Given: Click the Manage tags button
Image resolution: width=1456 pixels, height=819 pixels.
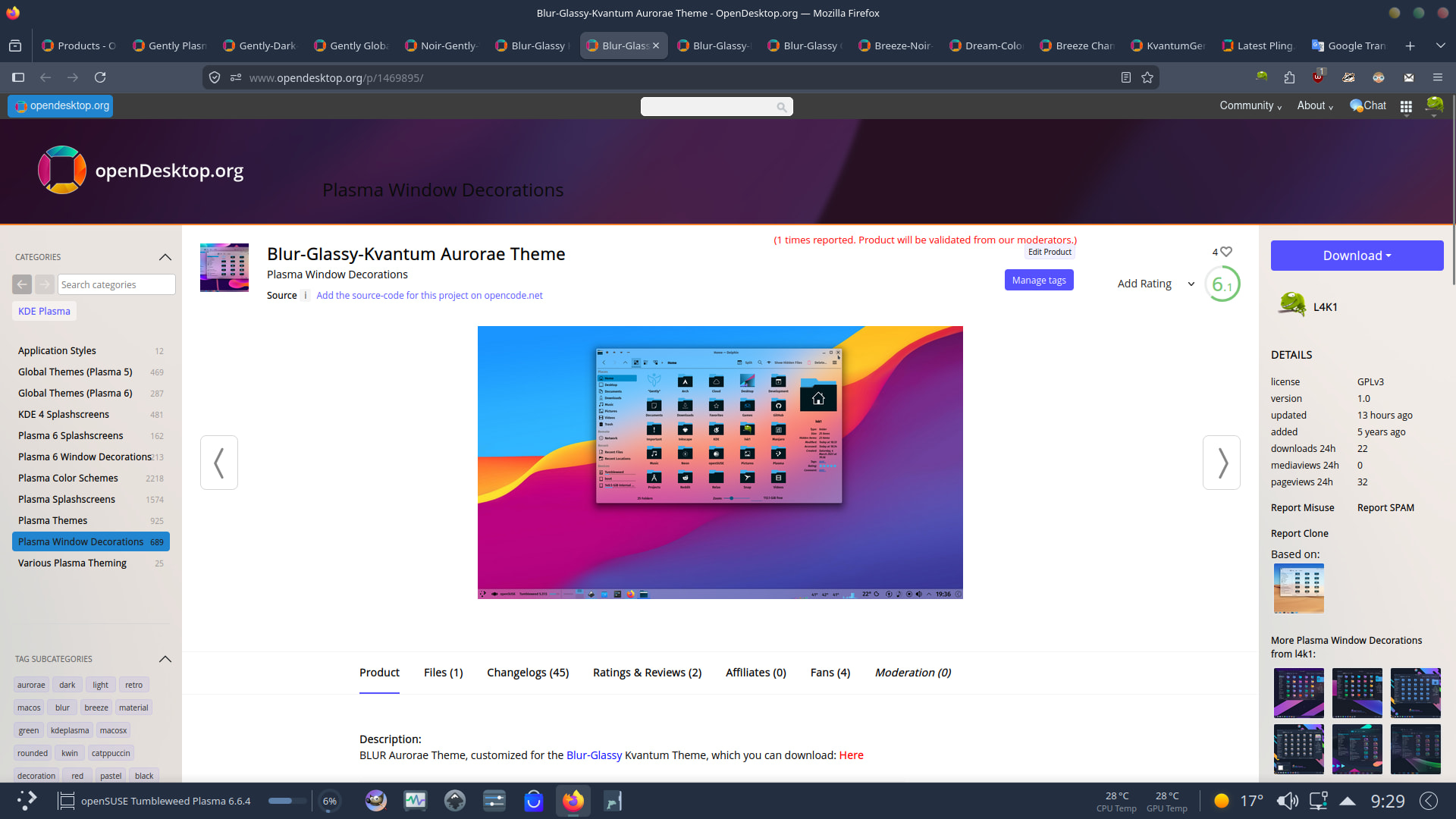Looking at the screenshot, I should [1039, 280].
